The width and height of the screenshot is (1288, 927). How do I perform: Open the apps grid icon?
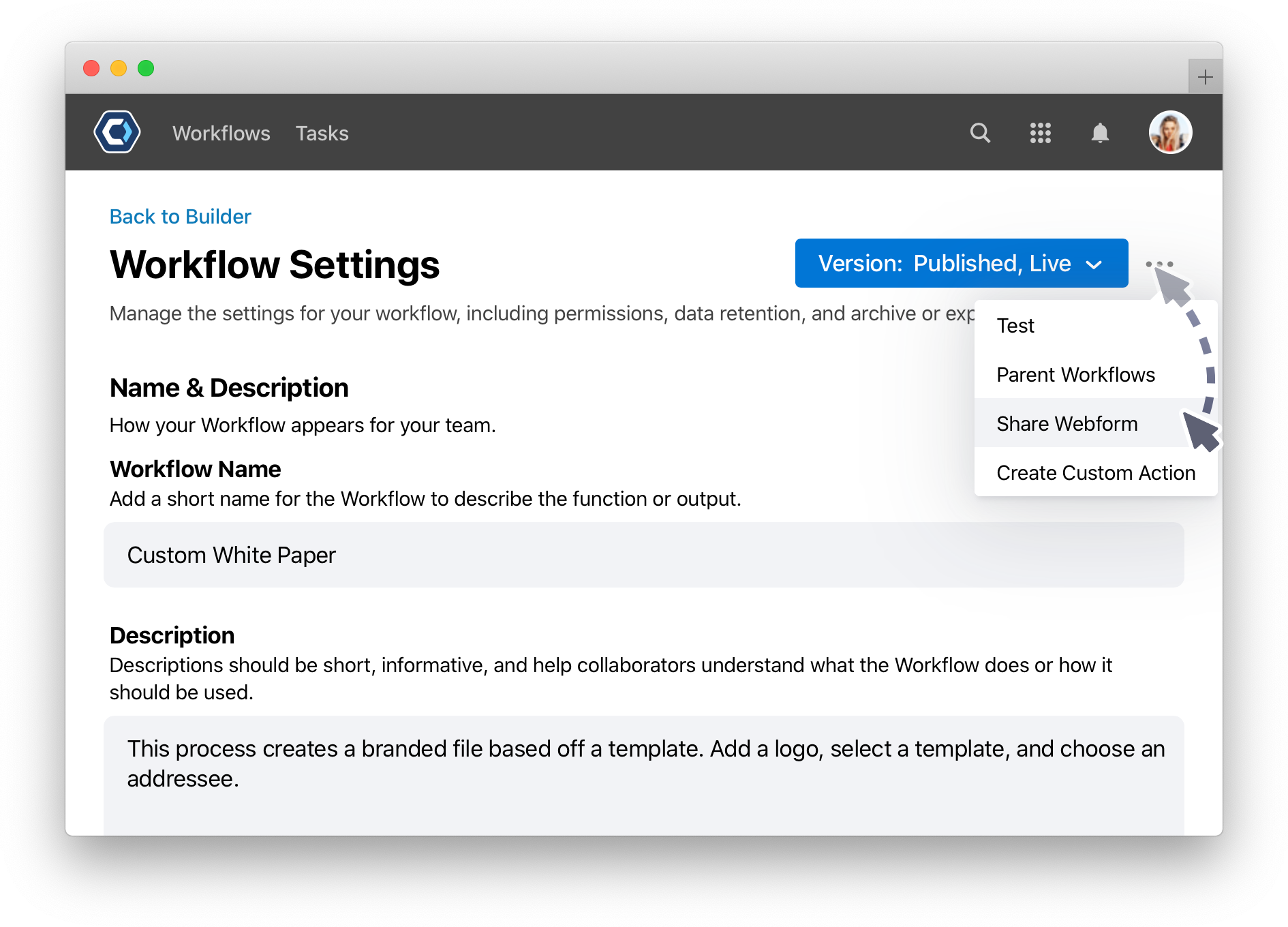[1040, 132]
